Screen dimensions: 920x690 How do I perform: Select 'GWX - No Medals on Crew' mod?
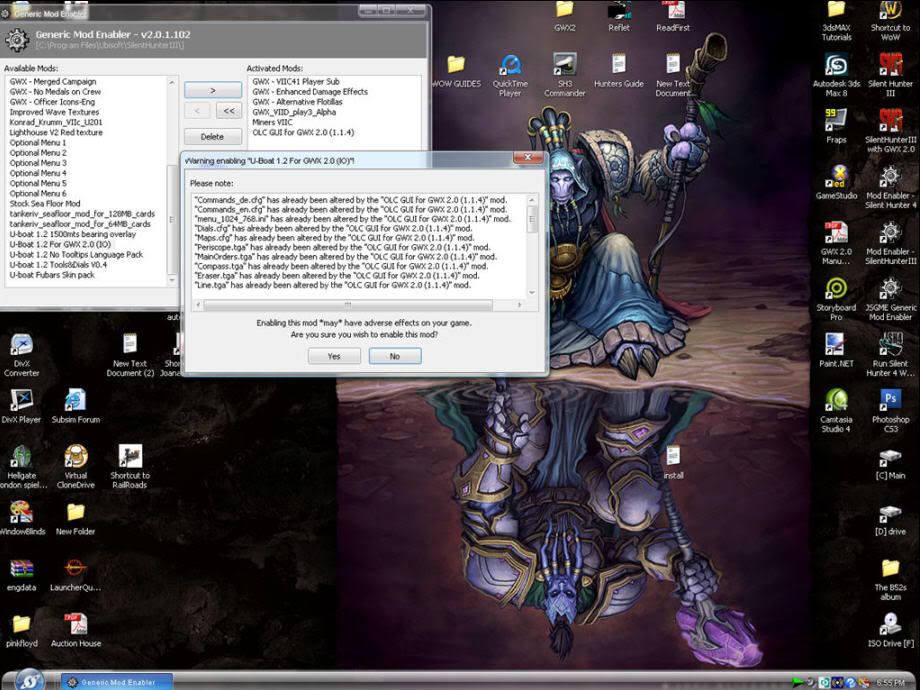tap(55, 92)
